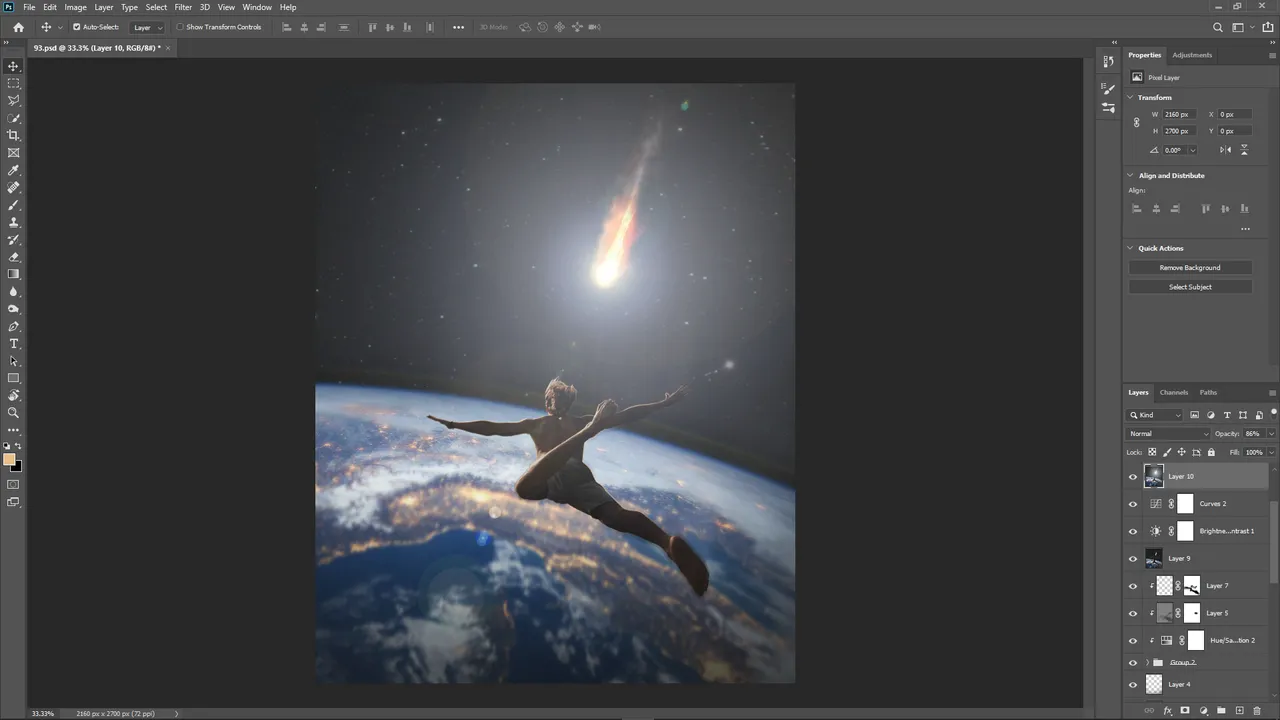1280x720 pixels.
Task: Select the History Brush tool
Action: [13, 240]
